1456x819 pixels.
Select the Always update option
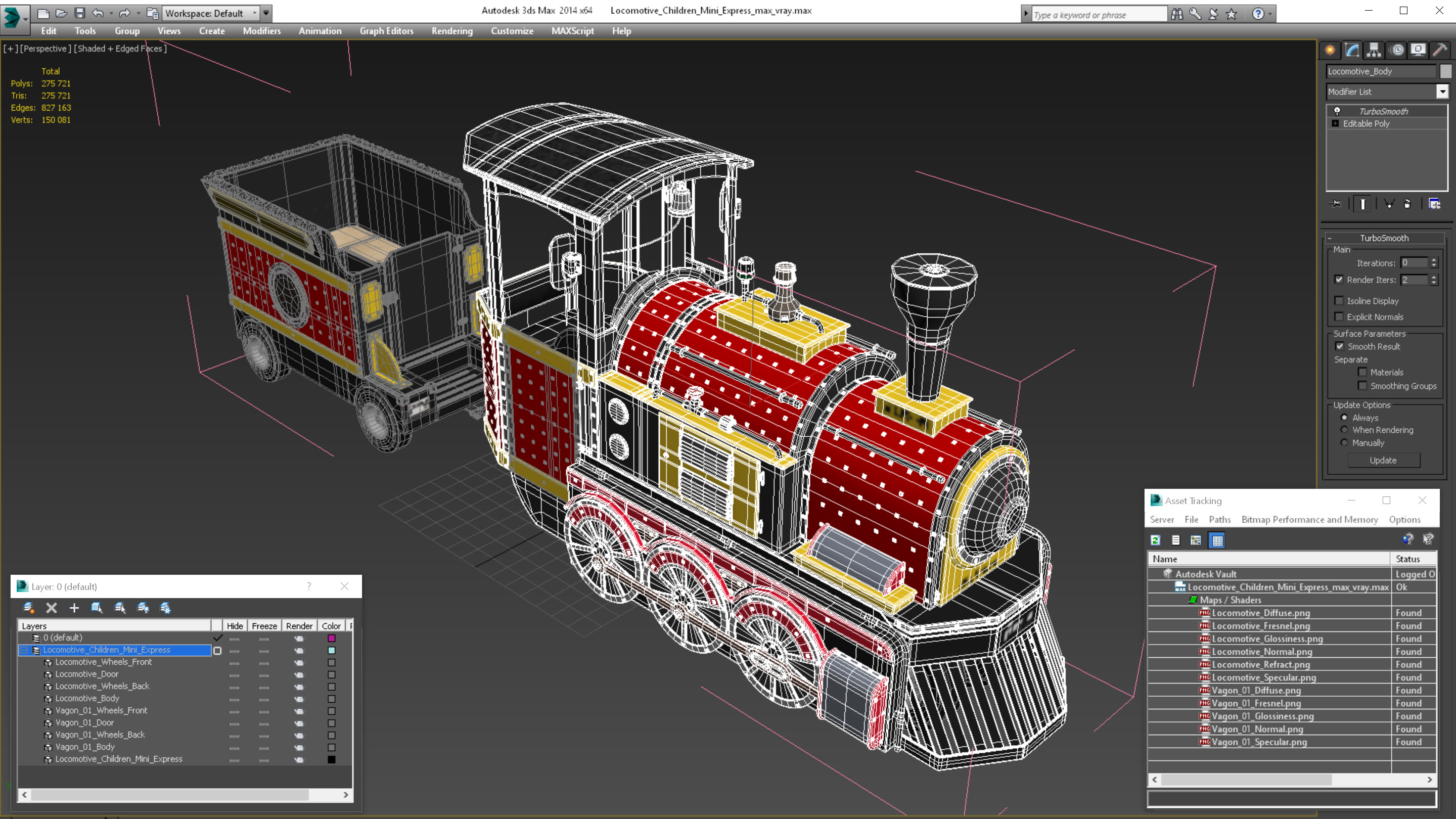pyautogui.click(x=1344, y=418)
